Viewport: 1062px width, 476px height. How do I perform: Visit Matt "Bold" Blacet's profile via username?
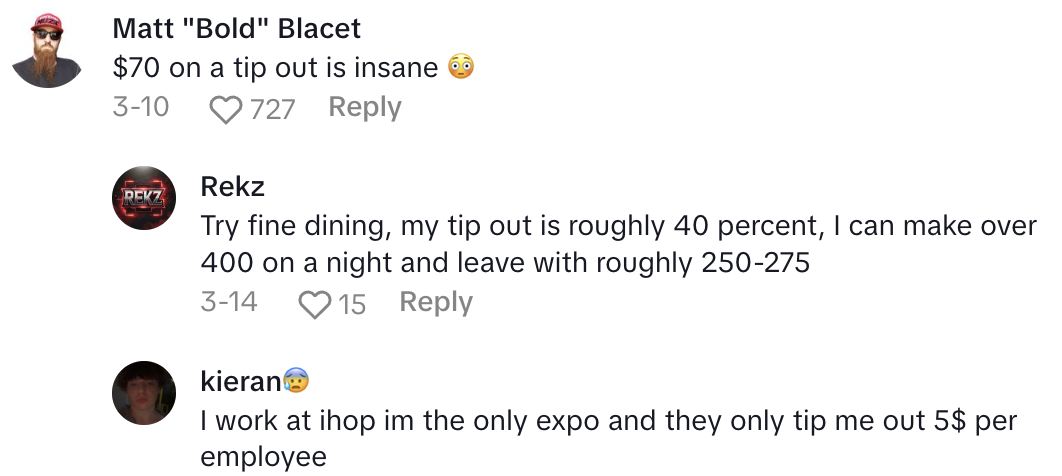[238, 29]
